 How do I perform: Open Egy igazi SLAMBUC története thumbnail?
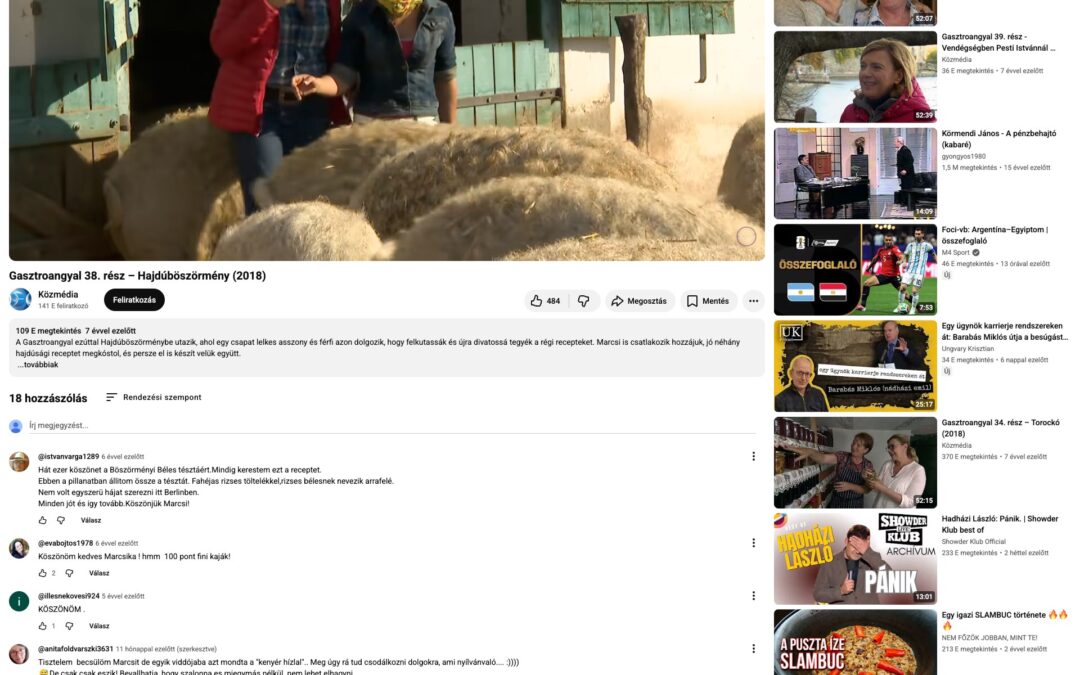tap(855, 642)
